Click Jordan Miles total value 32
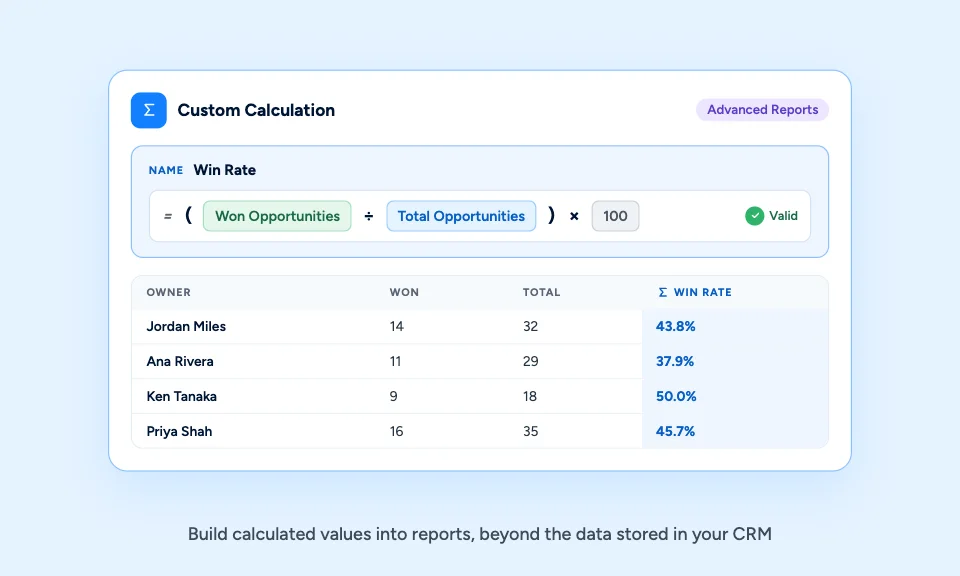This screenshot has width=960, height=576. tap(530, 326)
